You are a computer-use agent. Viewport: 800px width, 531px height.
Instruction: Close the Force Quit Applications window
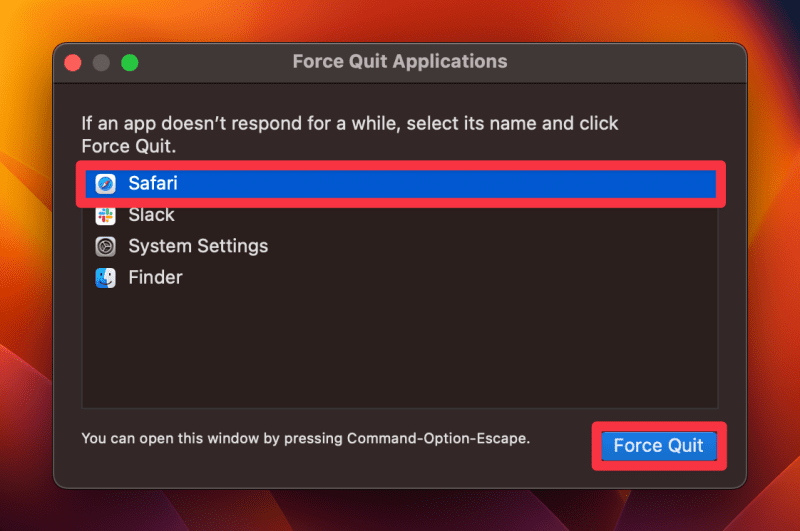click(73, 62)
